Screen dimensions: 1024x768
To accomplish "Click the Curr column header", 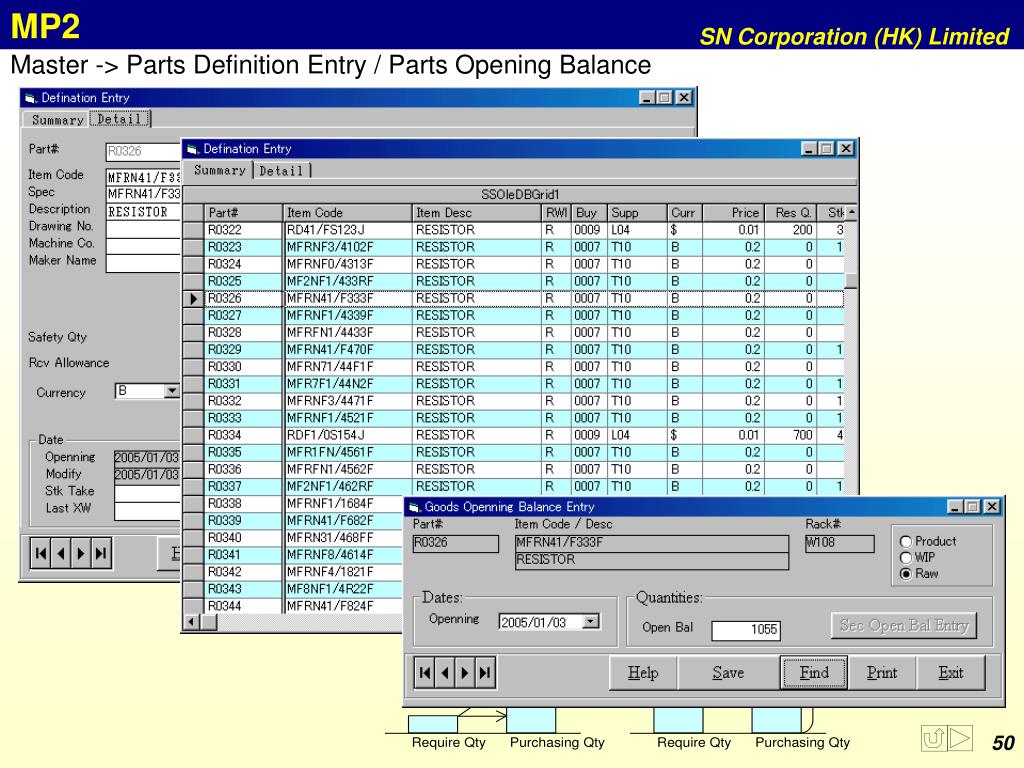I will pyautogui.click(x=685, y=213).
